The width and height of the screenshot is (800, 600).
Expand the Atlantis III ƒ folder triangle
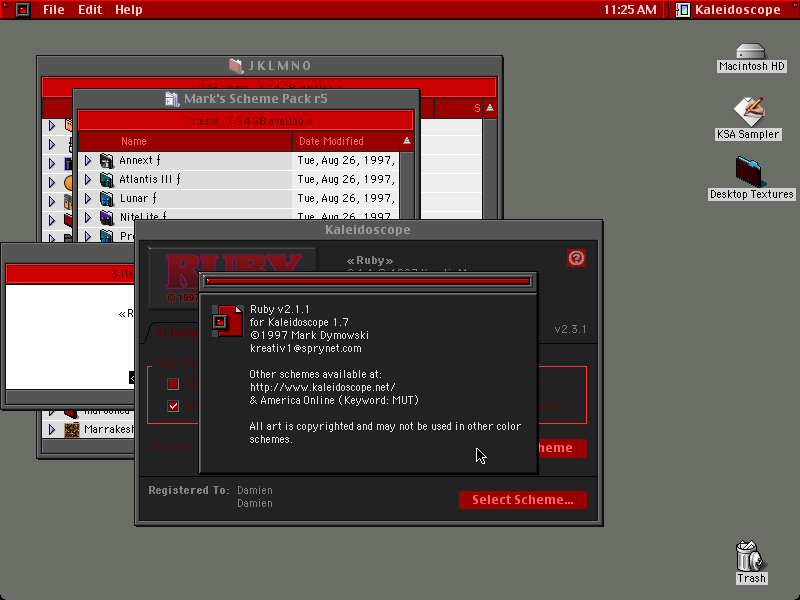(88, 180)
